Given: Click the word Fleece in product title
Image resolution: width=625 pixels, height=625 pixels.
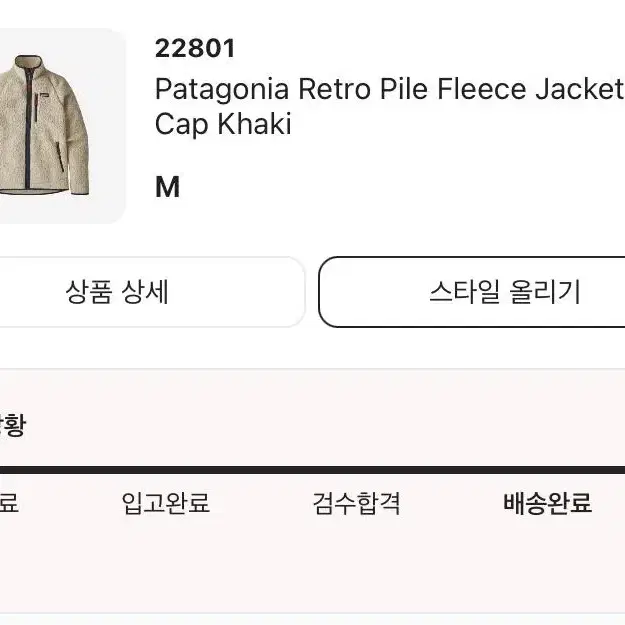Looking at the screenshot, I should (482, 88).
